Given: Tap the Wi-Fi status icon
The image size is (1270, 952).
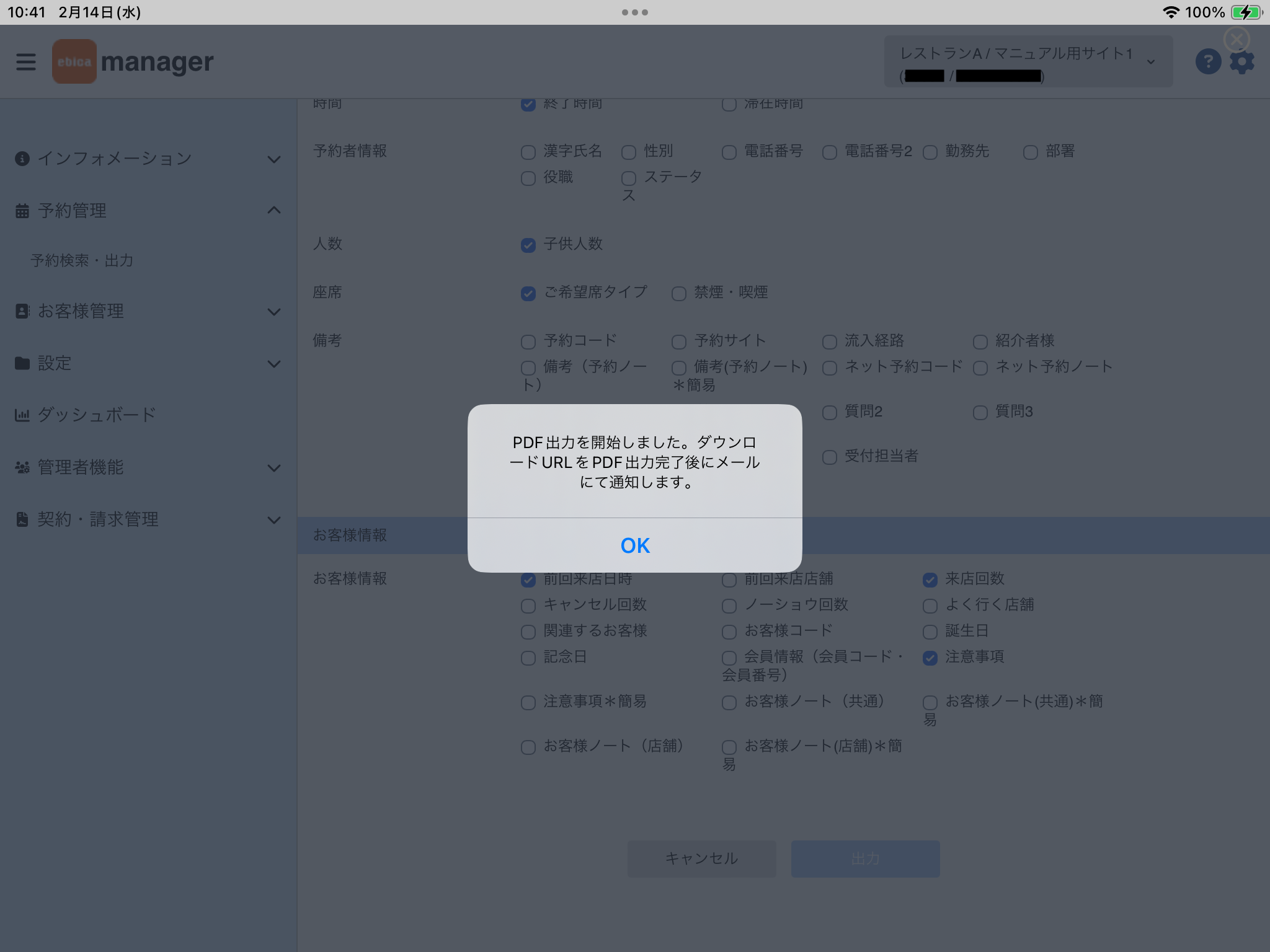Looking at the screenshot, I should [1171, 12].
